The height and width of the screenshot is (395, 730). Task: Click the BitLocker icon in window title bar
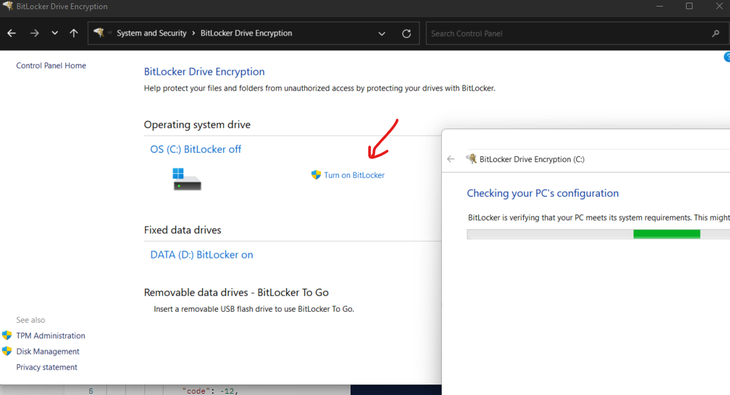point(7,6)
